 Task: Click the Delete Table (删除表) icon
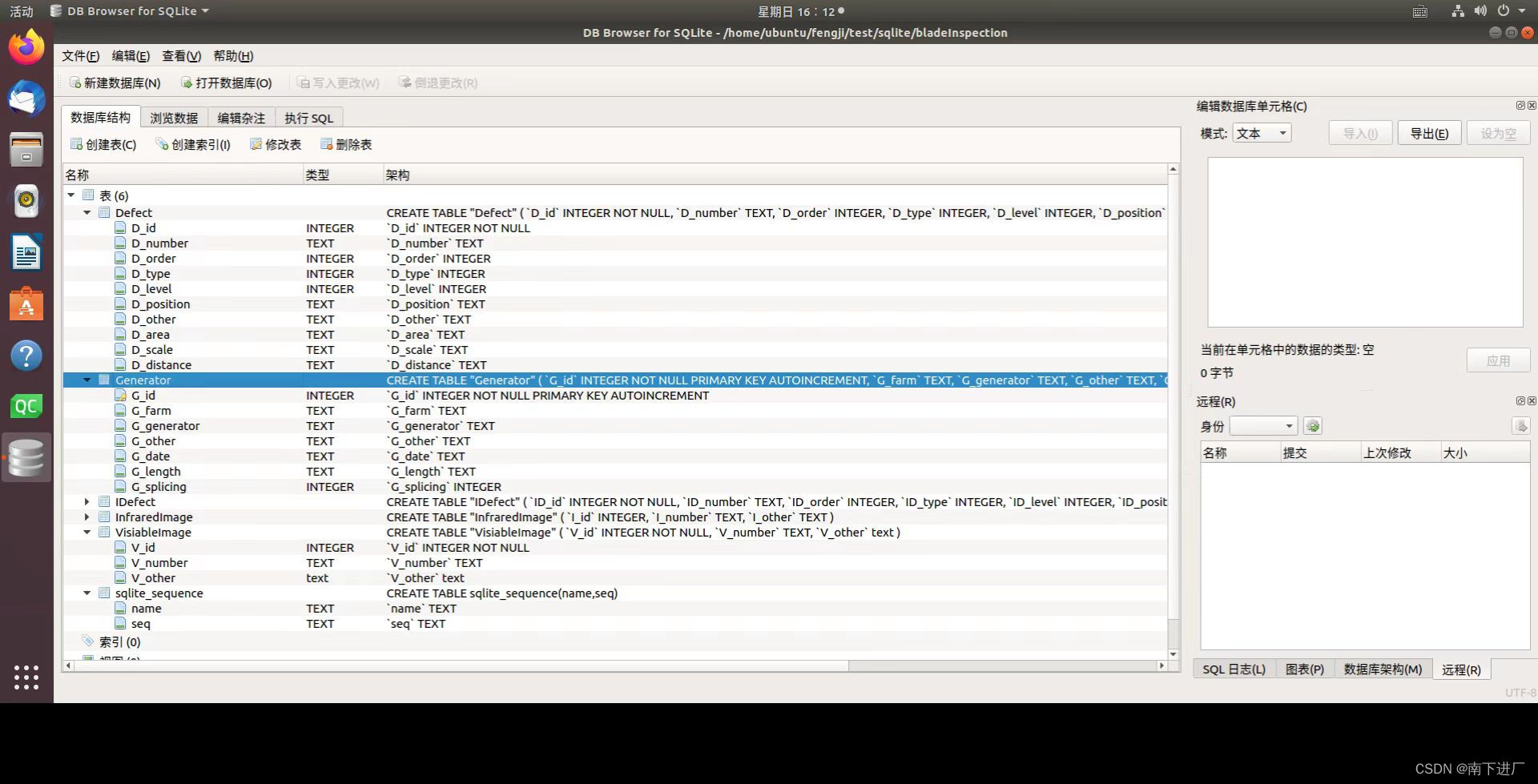coord(326,144)
